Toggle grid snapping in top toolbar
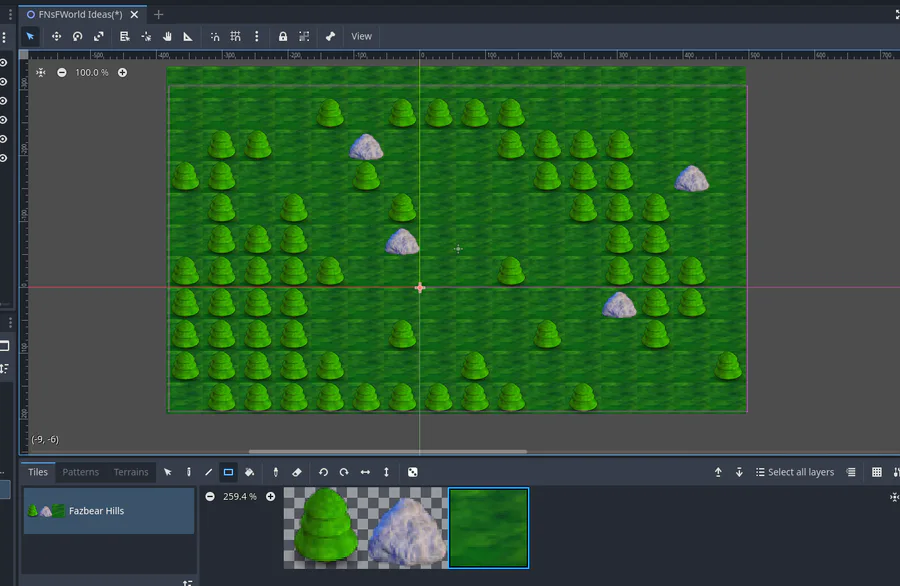Viewport: 900px width, 586px height. tap(235, 36)
